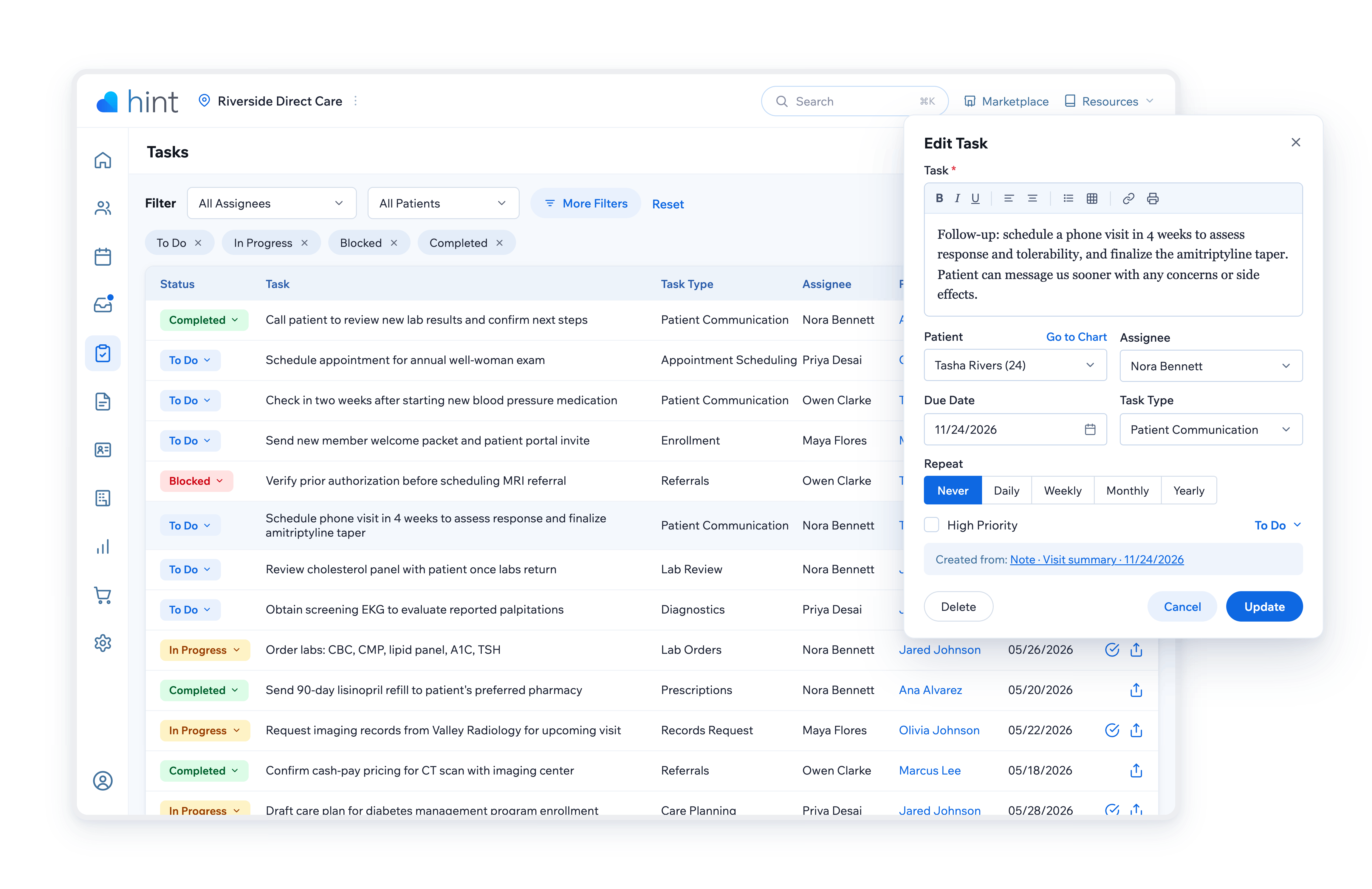Mark Olivia Johnson task complete with check icon
The image size is (1372, 889).
1112,730
